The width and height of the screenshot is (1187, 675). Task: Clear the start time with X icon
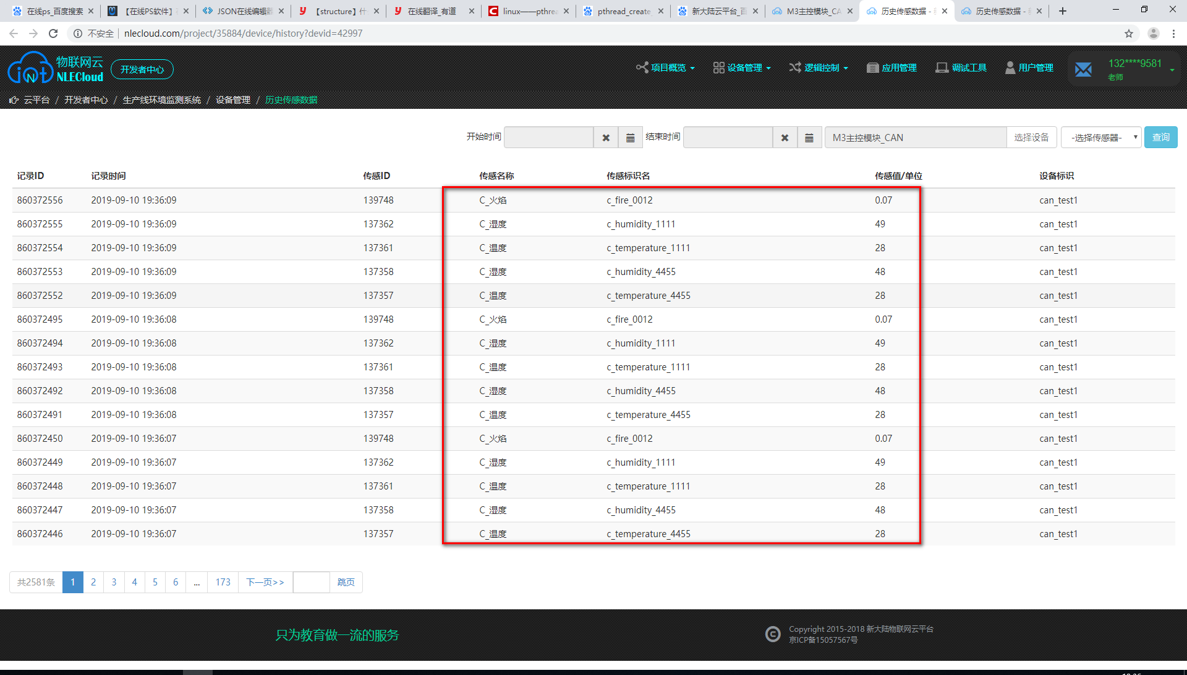click(606, 138)
